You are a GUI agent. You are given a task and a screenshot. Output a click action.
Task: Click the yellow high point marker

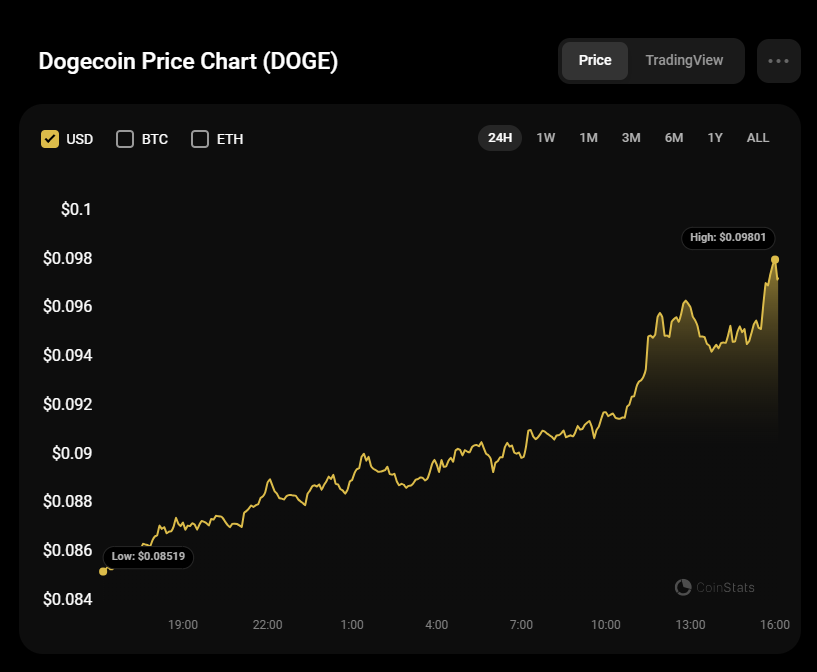pyautogui.click(x=775, y=260)
